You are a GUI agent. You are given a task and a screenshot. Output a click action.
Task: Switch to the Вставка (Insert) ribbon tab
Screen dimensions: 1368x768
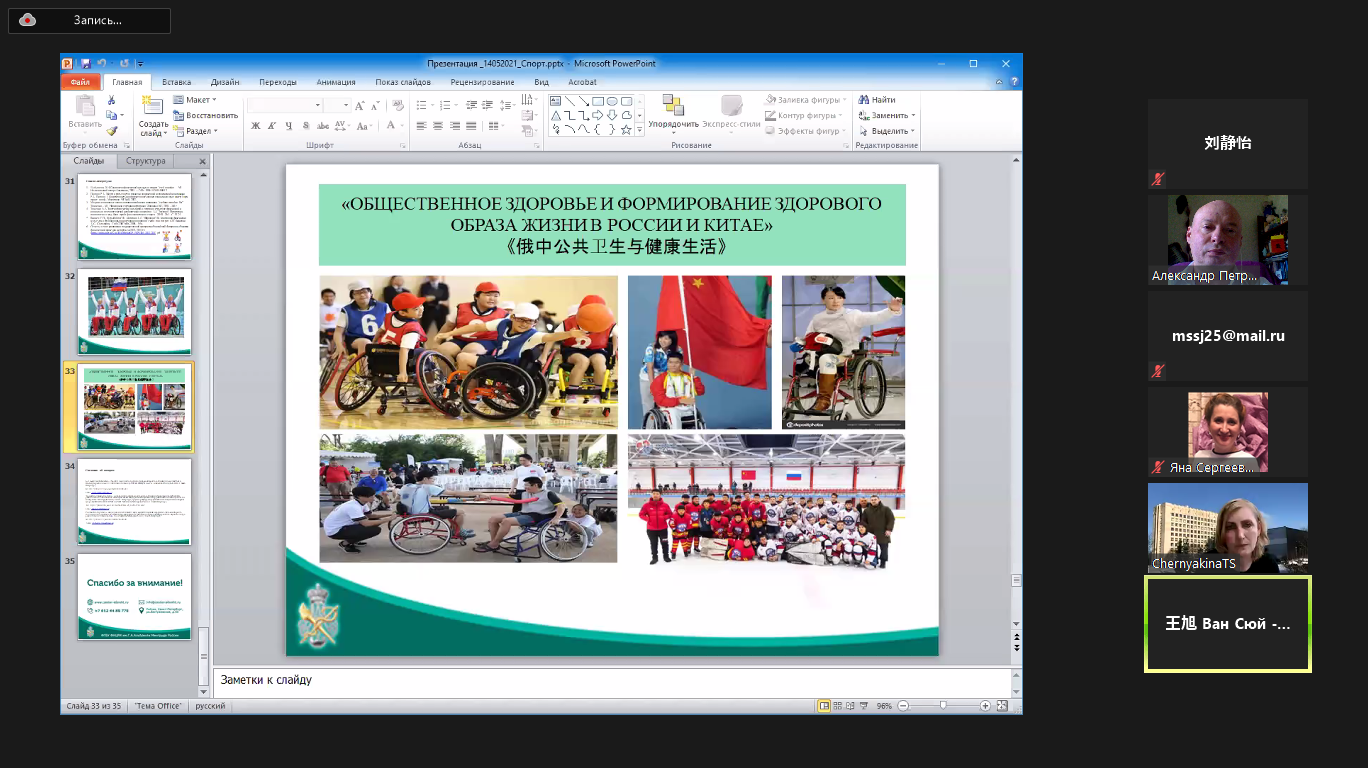click(177, 82)
